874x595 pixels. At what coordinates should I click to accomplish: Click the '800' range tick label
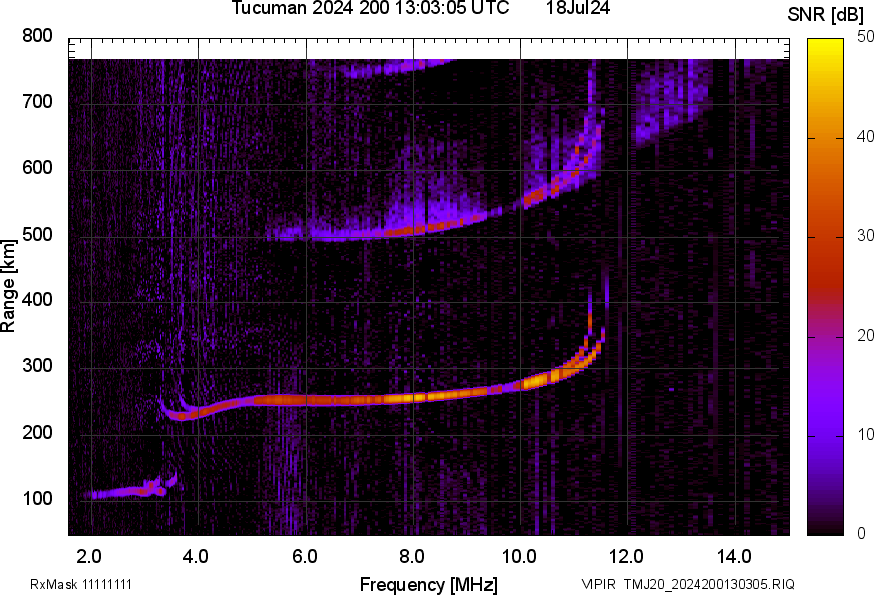click(38, 36)
